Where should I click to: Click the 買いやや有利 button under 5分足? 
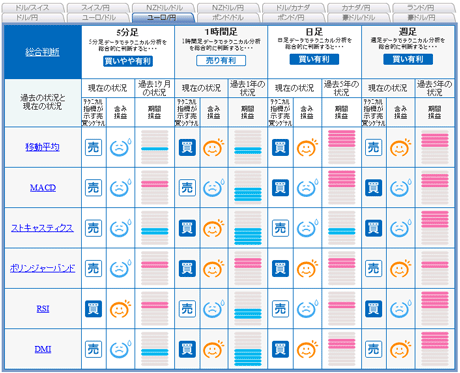click(128, 61)
